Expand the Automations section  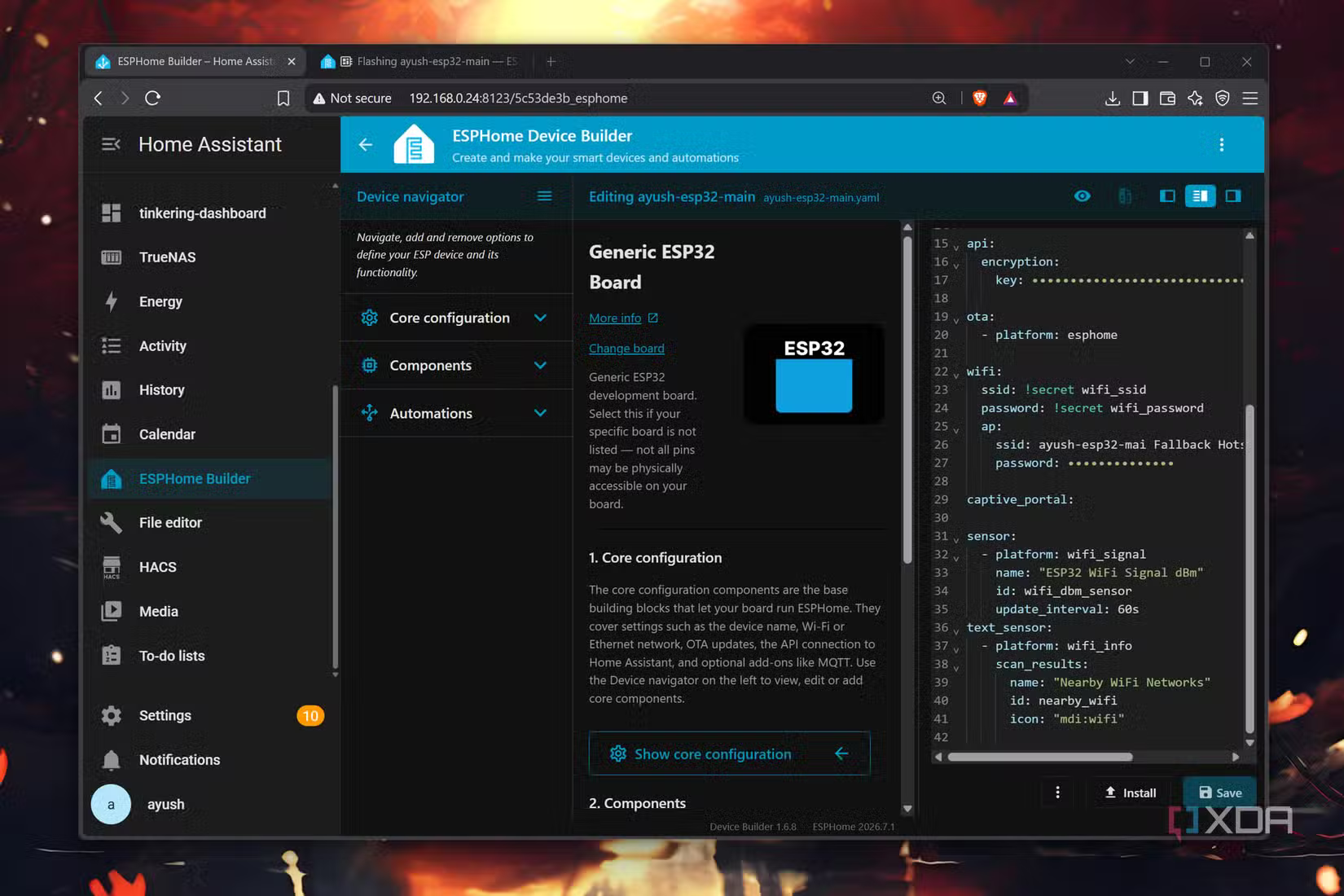tap(456, 413)
